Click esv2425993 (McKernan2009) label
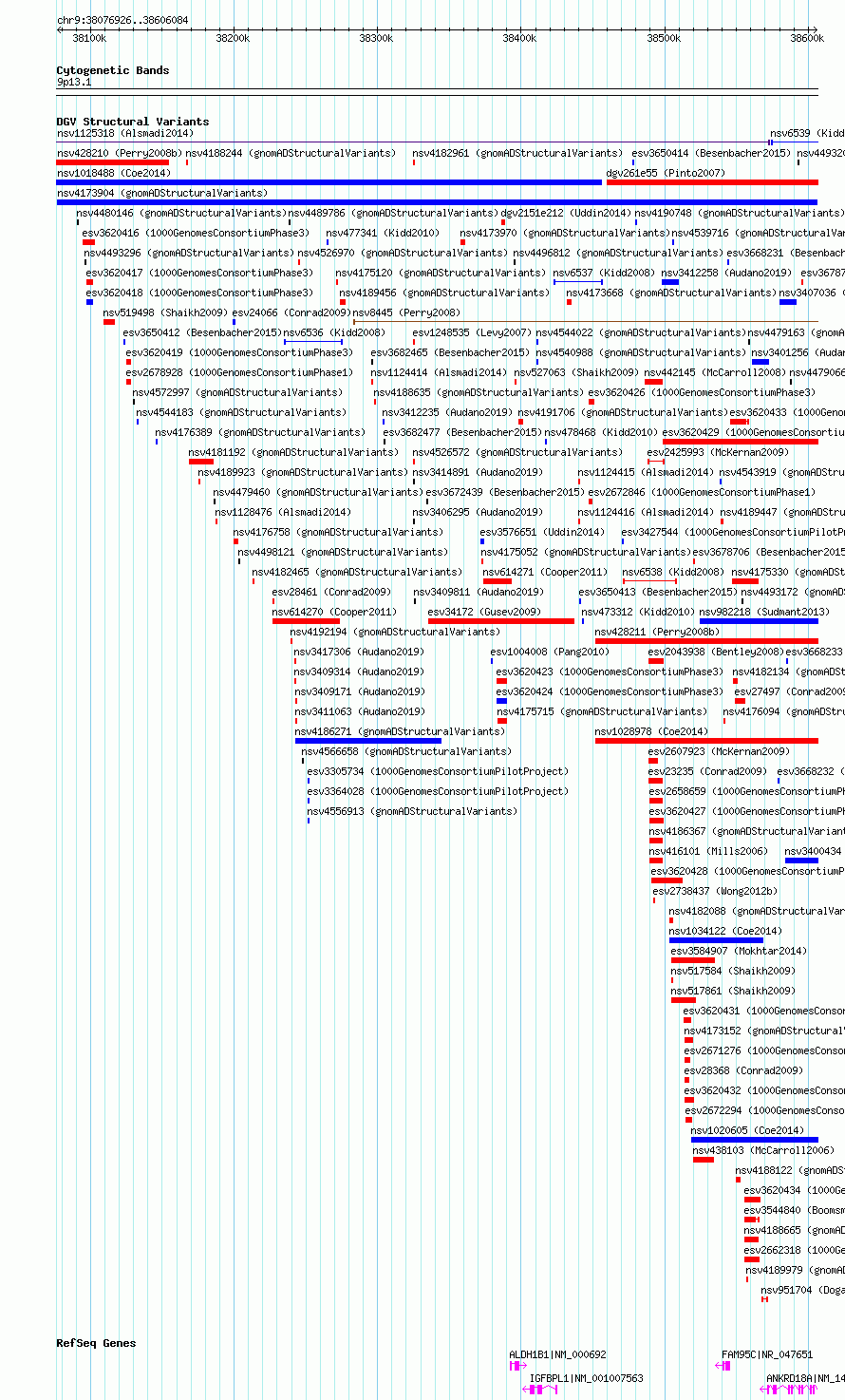The image size is (845, 1400). pos(718,452)
